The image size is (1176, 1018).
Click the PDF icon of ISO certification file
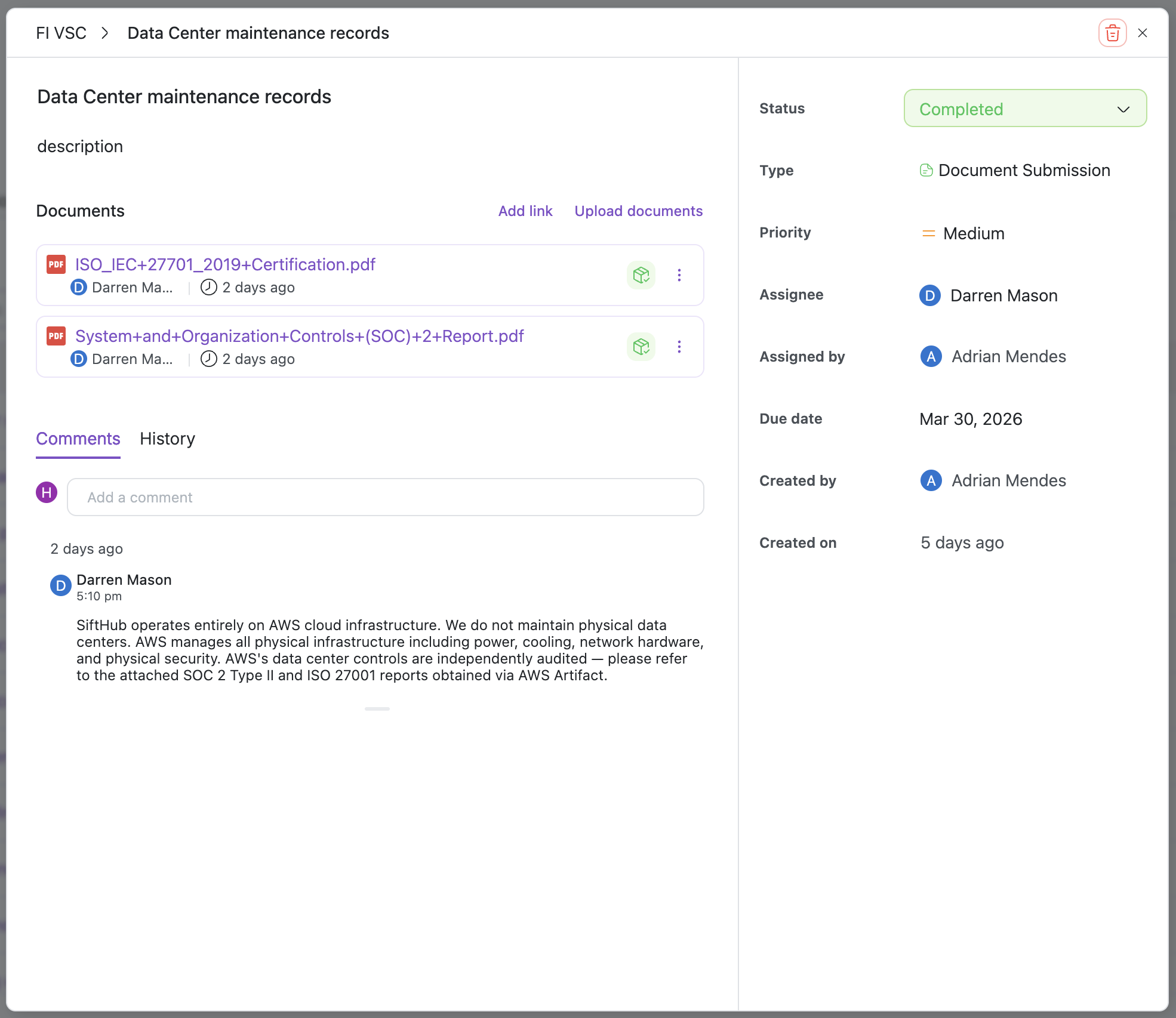[x=56, y=264]
